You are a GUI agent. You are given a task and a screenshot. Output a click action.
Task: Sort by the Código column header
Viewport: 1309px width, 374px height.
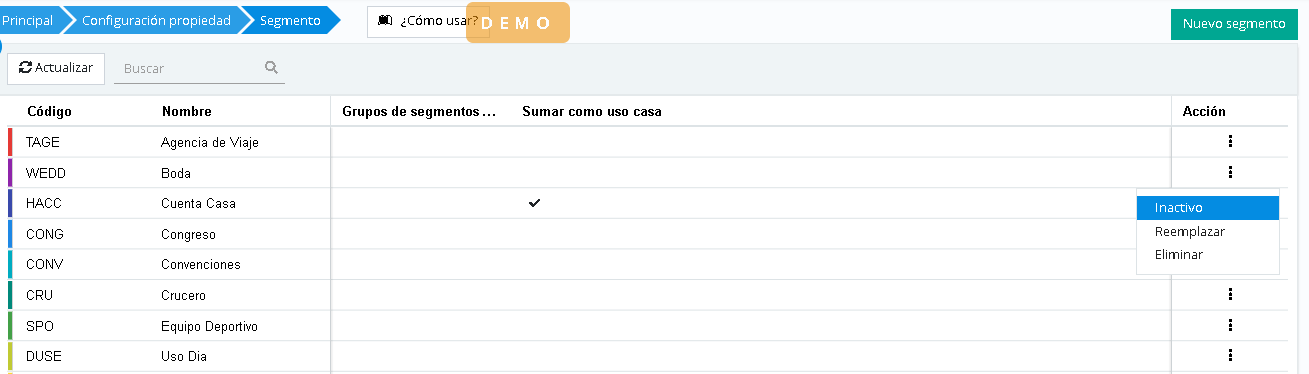[x=49, y=111]
